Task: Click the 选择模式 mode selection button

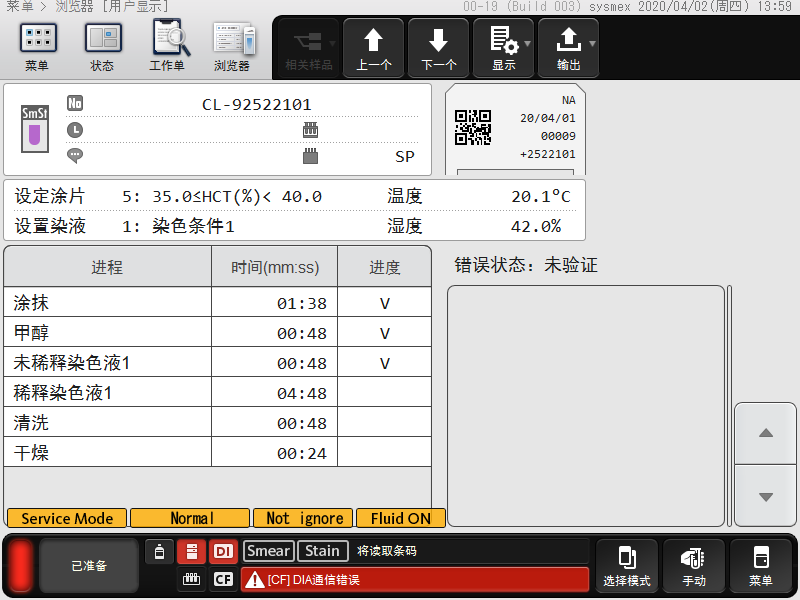Action: coord(627,566)
